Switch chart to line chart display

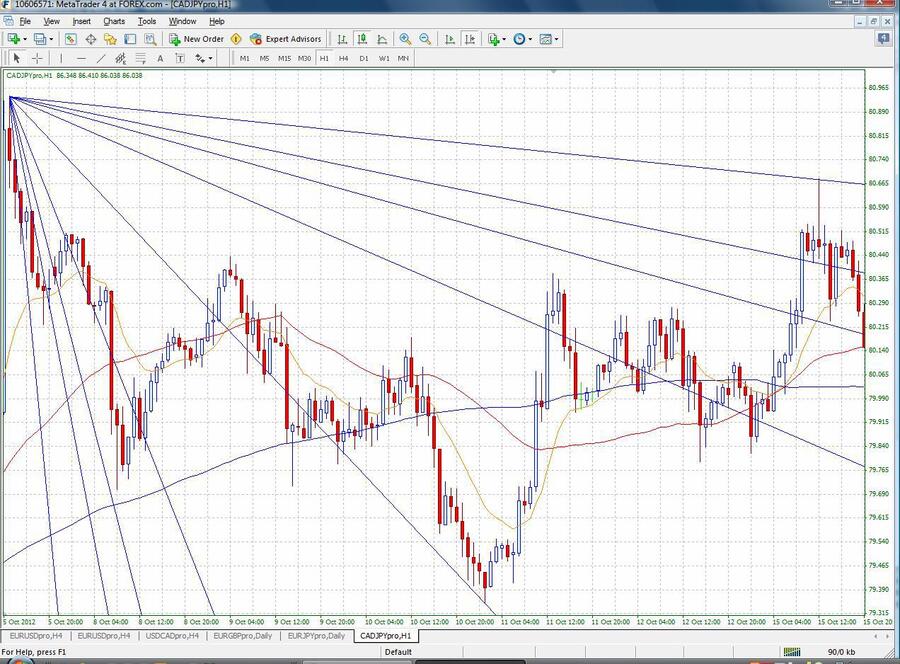point(382,39)
